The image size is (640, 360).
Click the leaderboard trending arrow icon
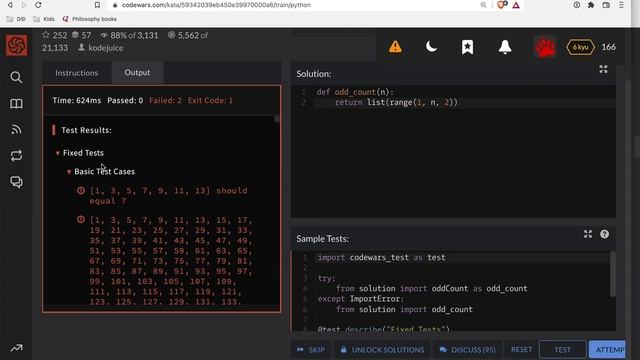coord(16,348)
